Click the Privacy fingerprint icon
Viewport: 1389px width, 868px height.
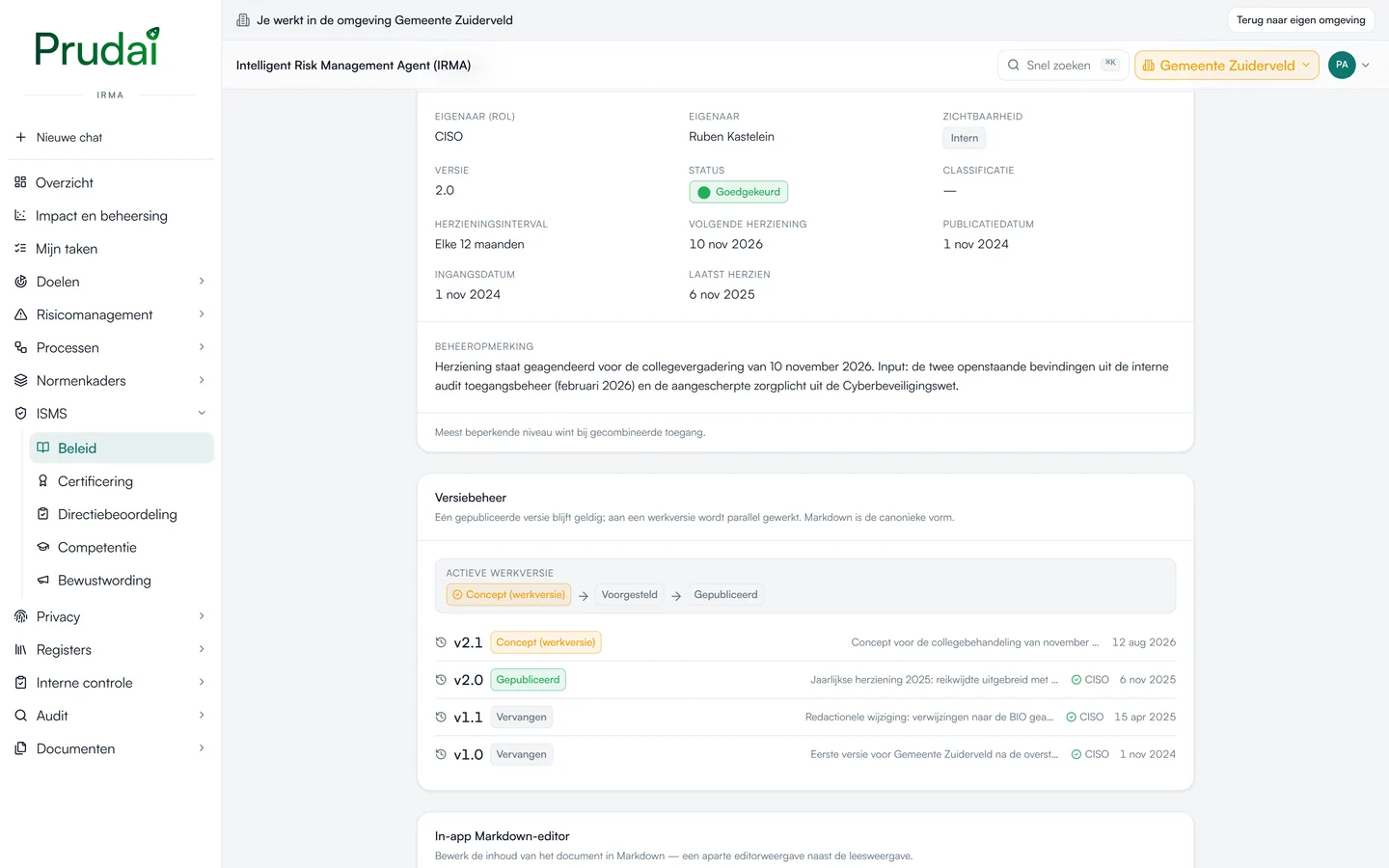click(20, 616)
